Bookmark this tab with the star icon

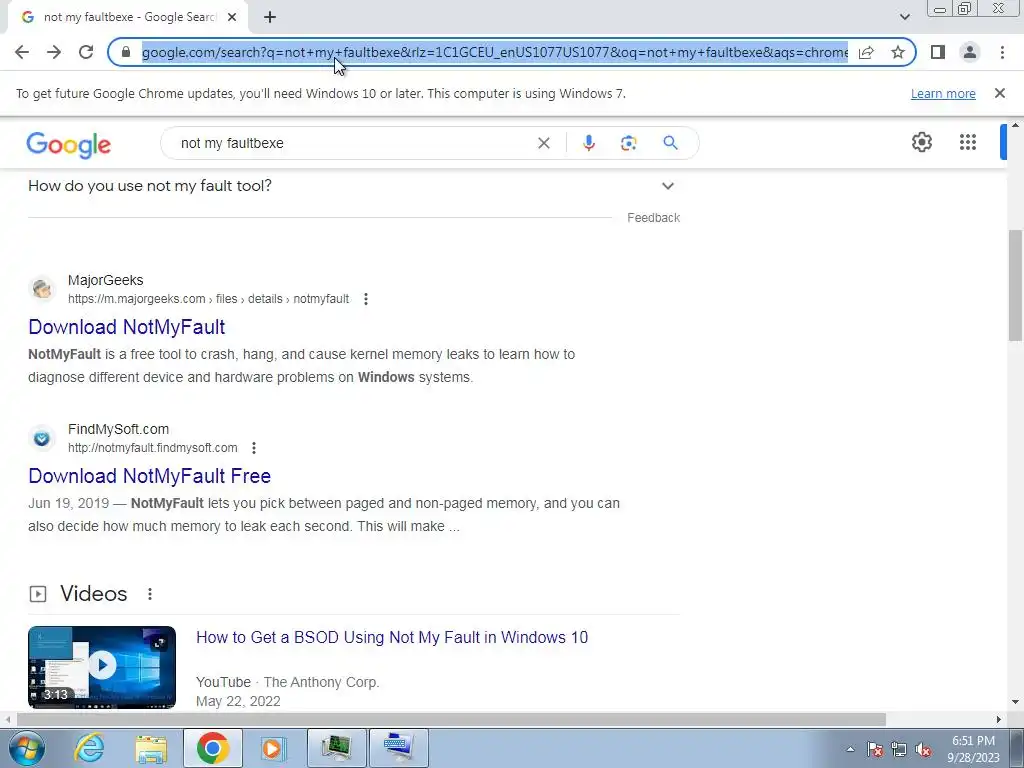(x=898, y=52)
